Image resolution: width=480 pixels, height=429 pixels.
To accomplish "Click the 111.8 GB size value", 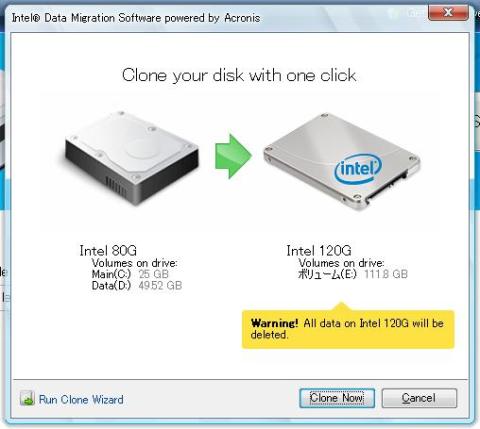I will [386, 274].
